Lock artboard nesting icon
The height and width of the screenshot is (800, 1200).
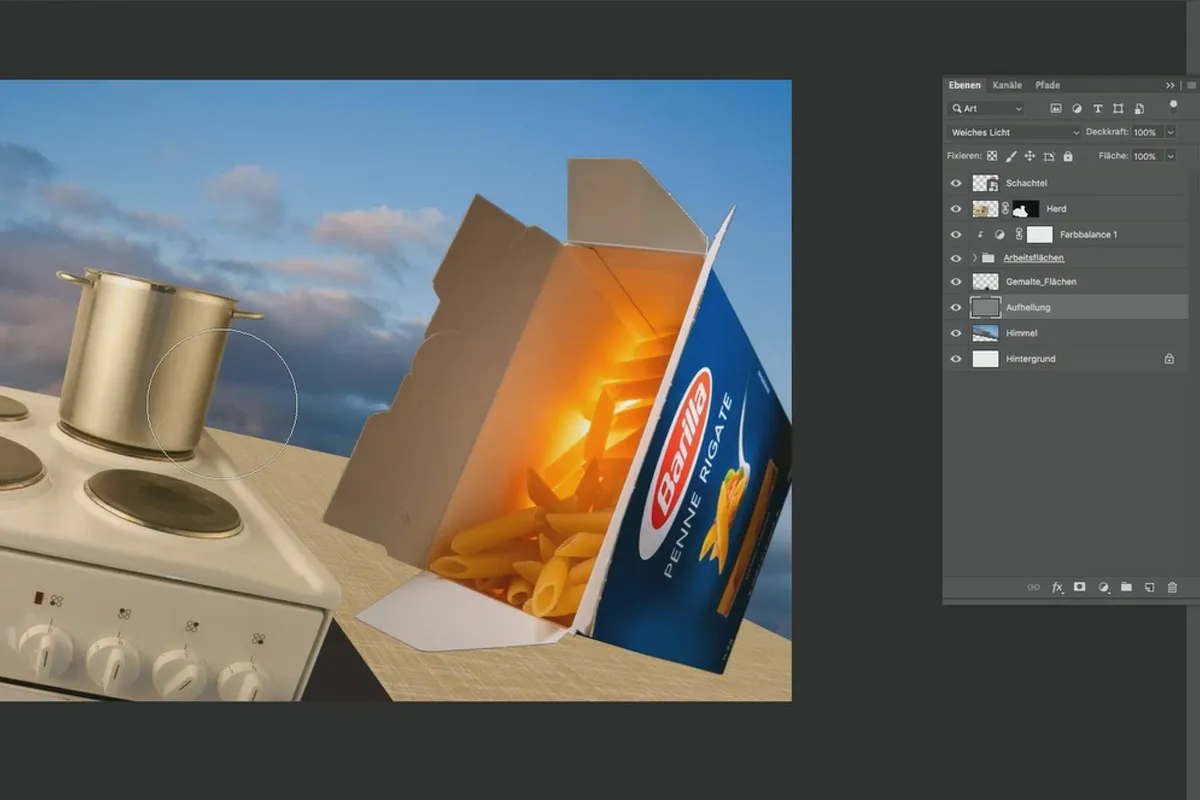point(1049,156)
